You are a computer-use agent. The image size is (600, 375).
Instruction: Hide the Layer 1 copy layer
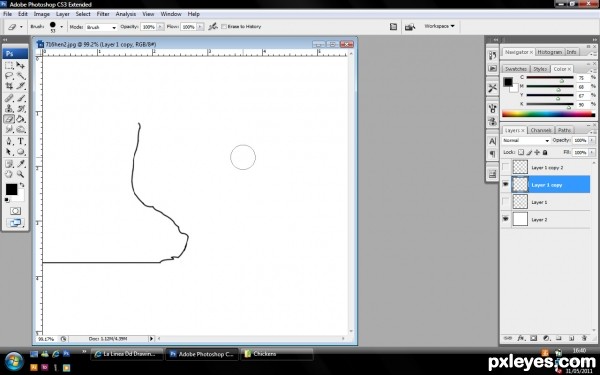pyautogui.click(x=505, y=184)
